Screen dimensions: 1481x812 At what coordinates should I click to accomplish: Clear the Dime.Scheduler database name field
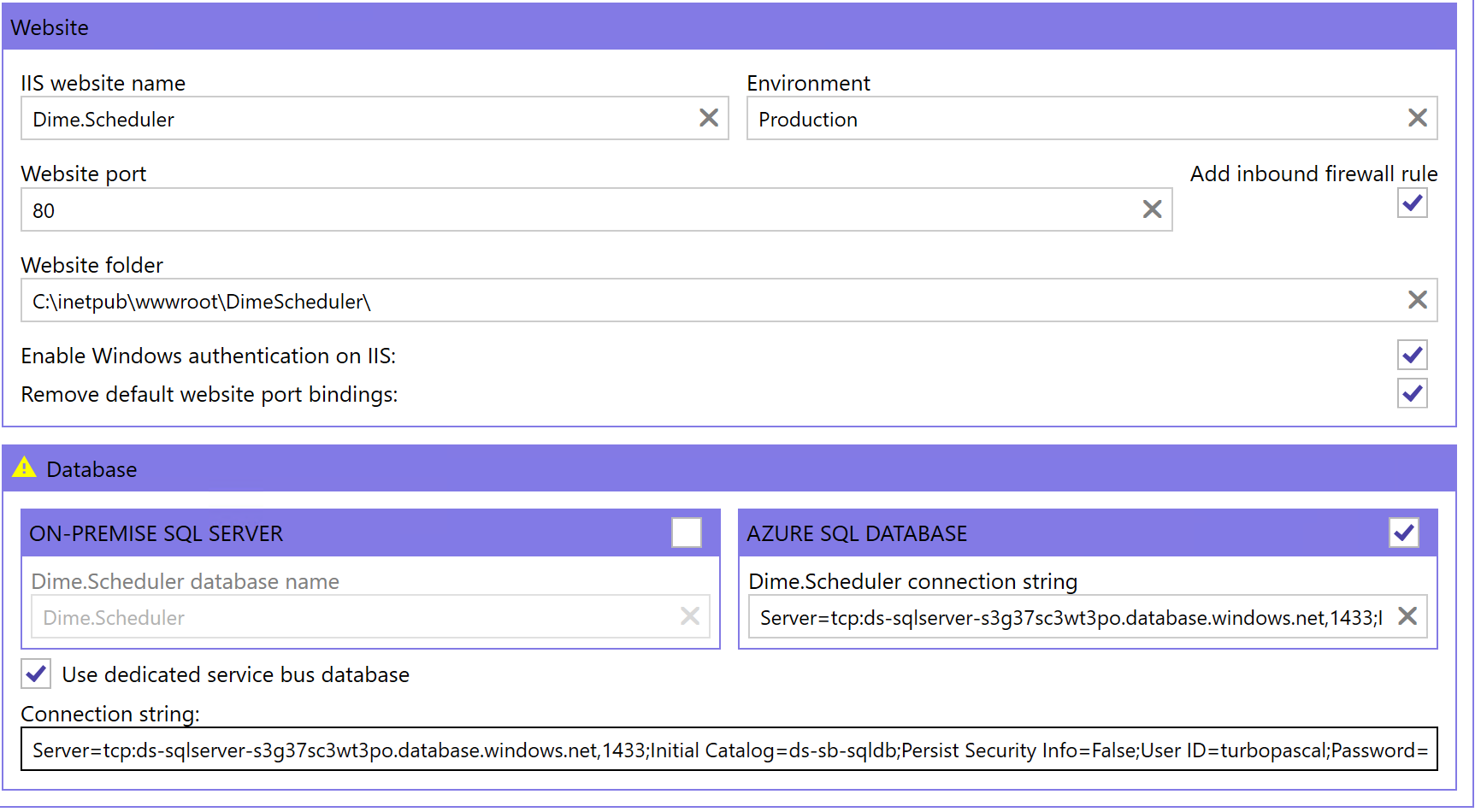coord(689,616)
